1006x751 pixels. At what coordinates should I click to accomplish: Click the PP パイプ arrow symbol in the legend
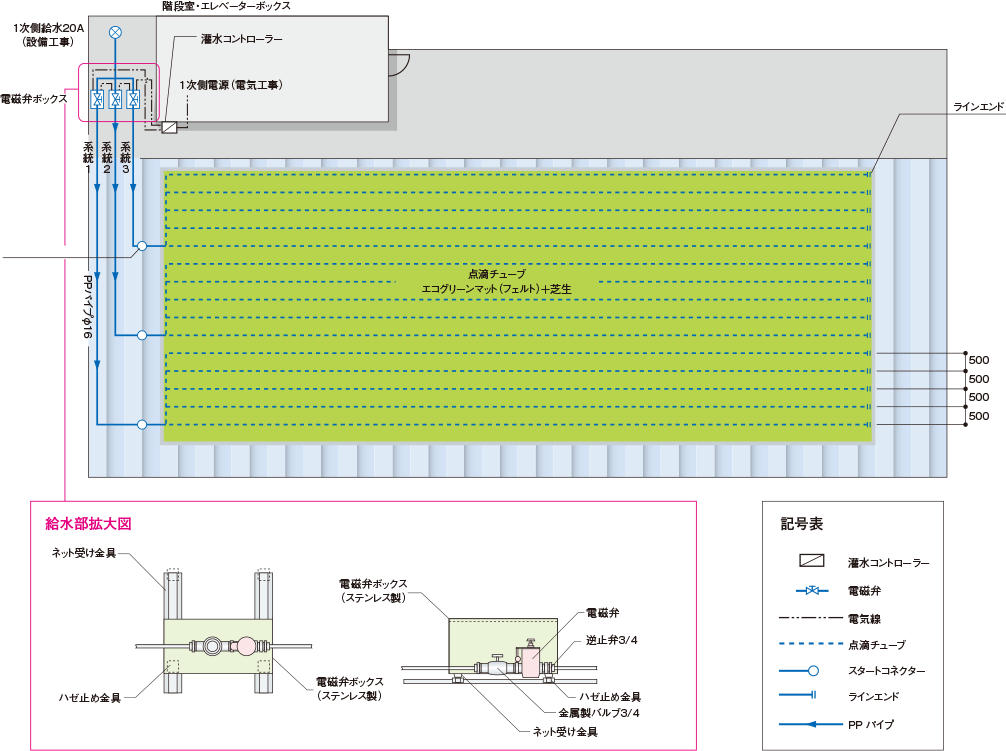click(810, 724)
